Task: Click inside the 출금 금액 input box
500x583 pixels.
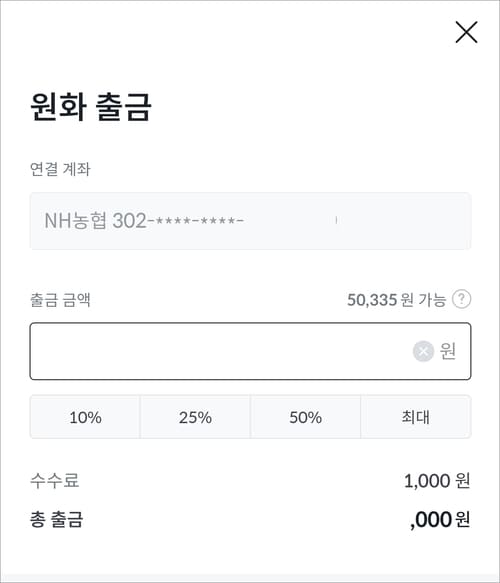Action: click(250, 351)
